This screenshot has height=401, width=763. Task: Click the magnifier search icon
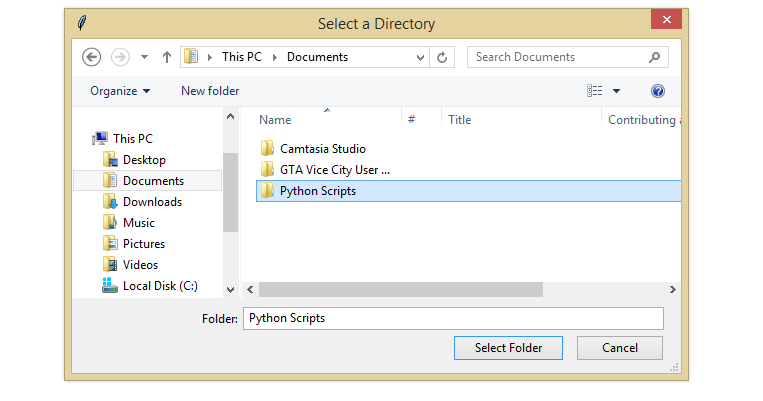tap(654, 57)
